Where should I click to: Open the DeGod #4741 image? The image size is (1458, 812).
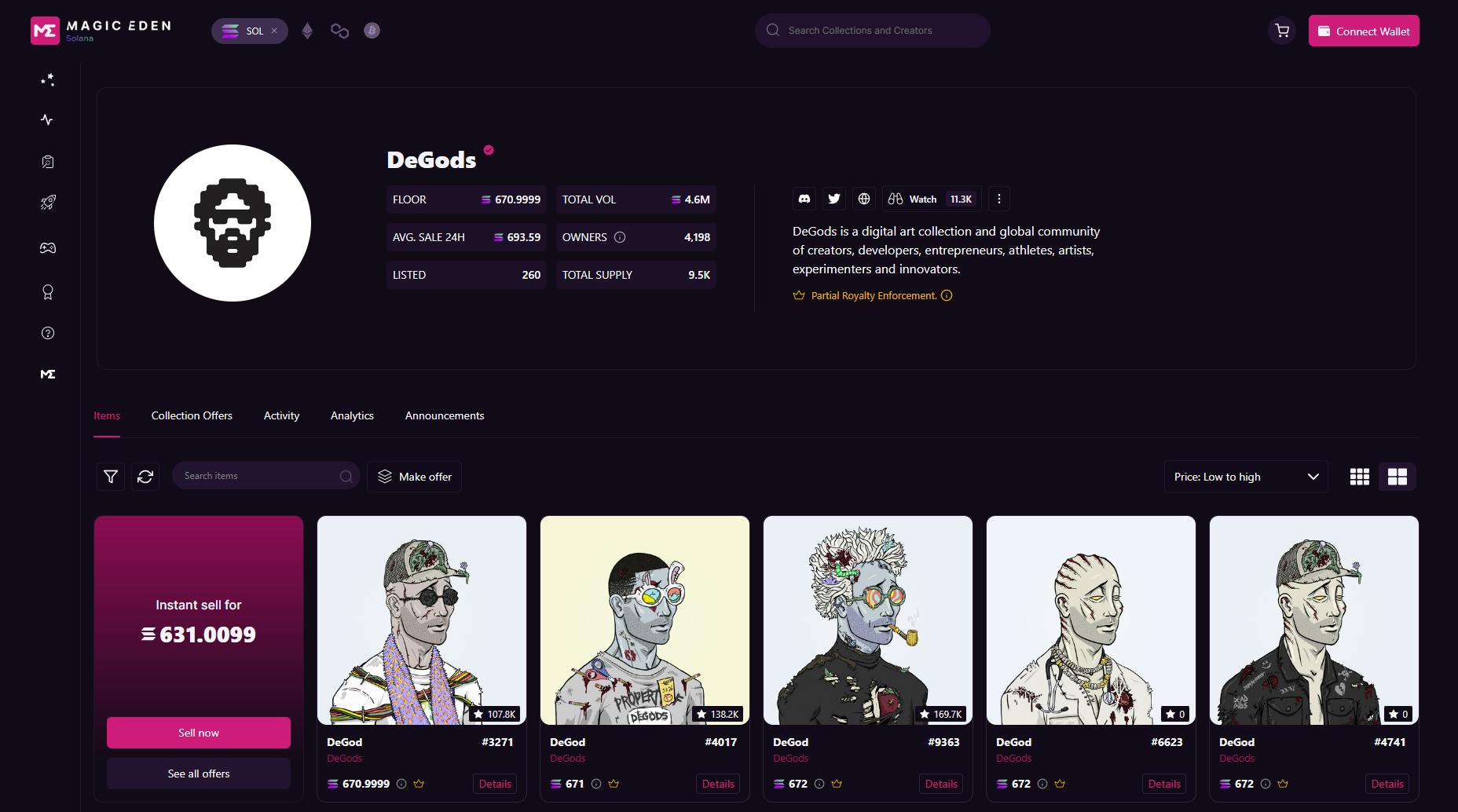[x=1314, y=620]
